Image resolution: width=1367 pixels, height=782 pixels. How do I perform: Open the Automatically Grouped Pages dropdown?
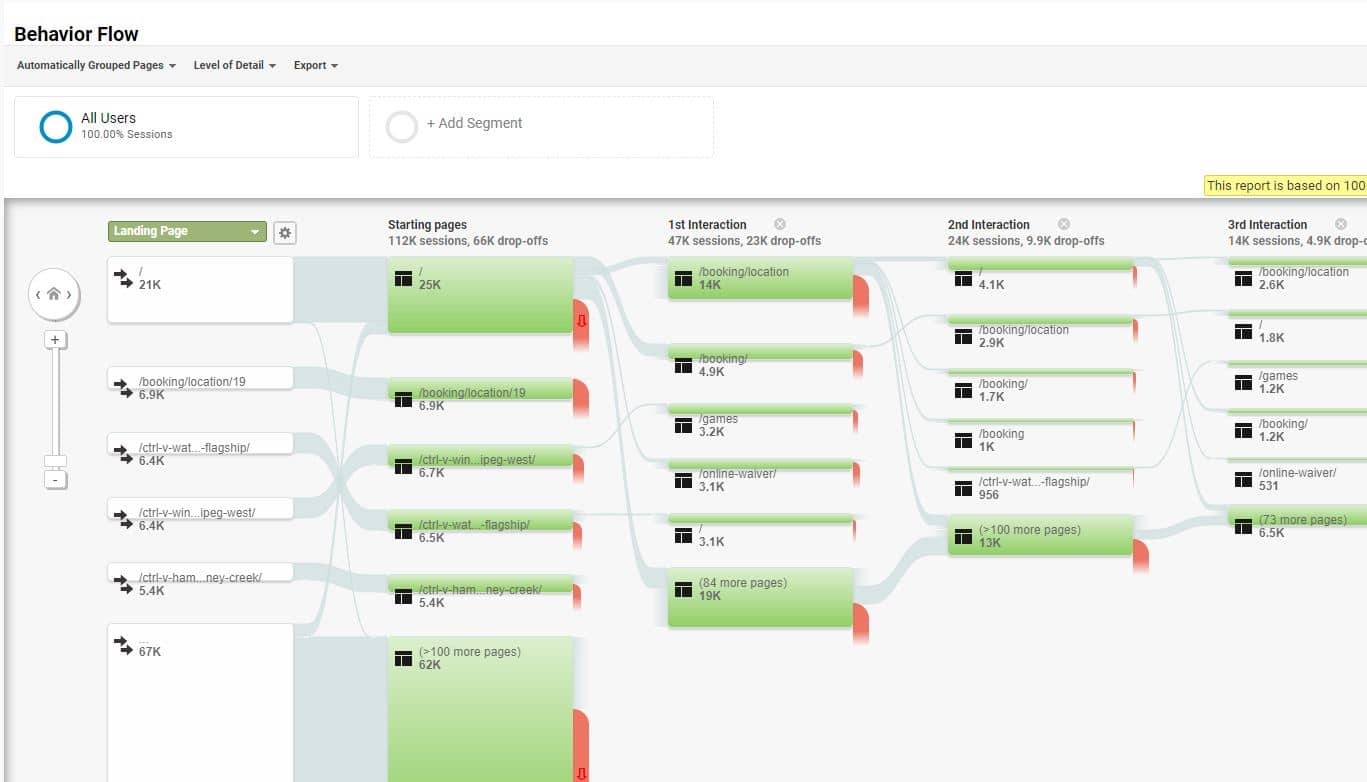point(96,65)
